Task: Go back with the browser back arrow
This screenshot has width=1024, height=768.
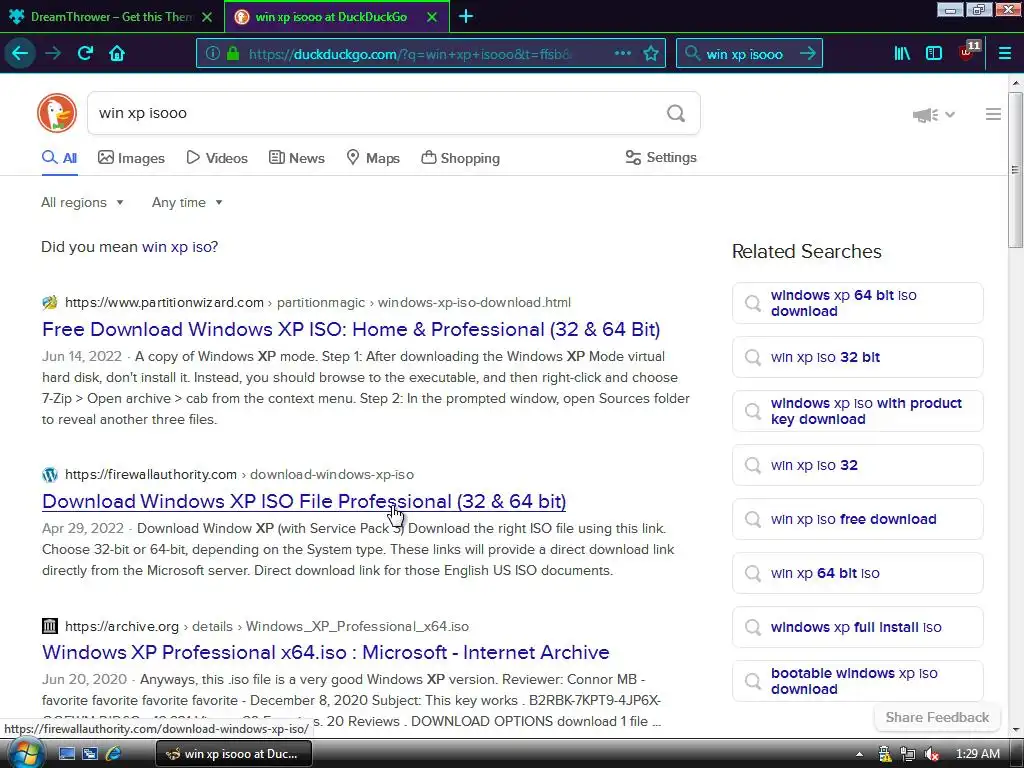Action: (20, 53)
